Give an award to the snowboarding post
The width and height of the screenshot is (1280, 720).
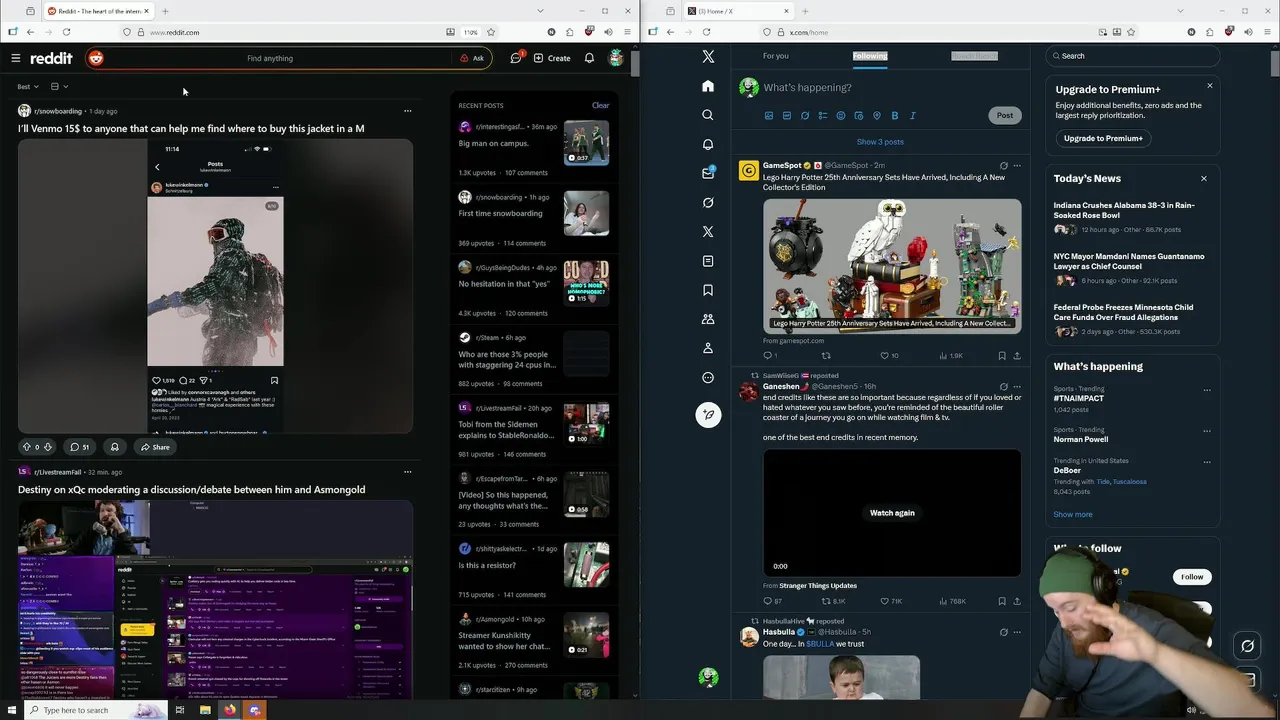click(114, 447)
